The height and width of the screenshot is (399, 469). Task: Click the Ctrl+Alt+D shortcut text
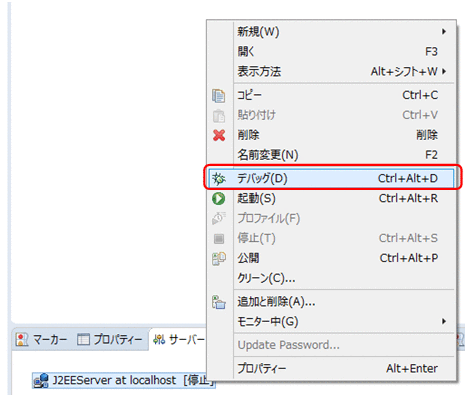click(x=408, y=179)
